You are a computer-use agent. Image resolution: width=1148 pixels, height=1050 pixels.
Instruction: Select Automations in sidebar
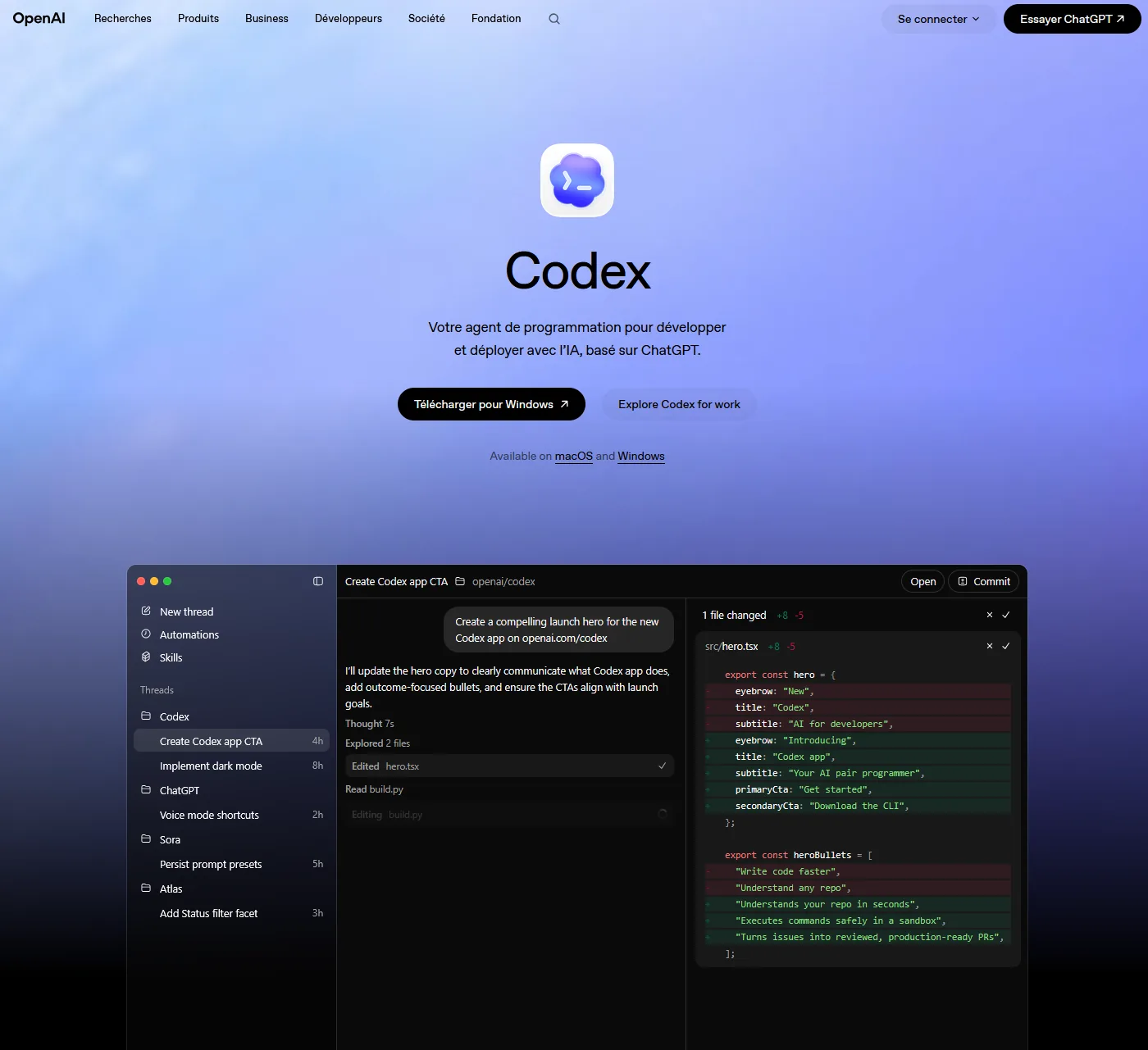click(x=189, y=634)
